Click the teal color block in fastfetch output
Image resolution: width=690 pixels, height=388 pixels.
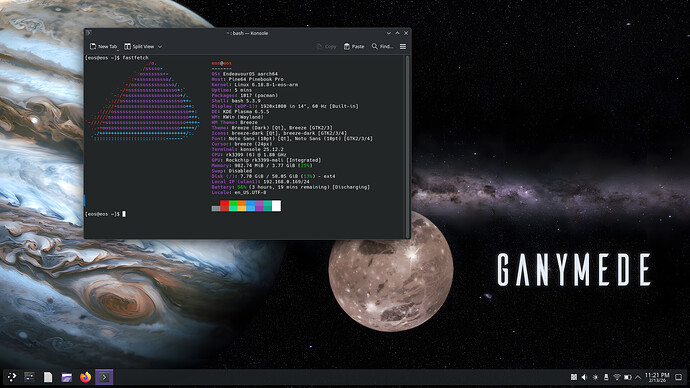click(x=268, y=205)
